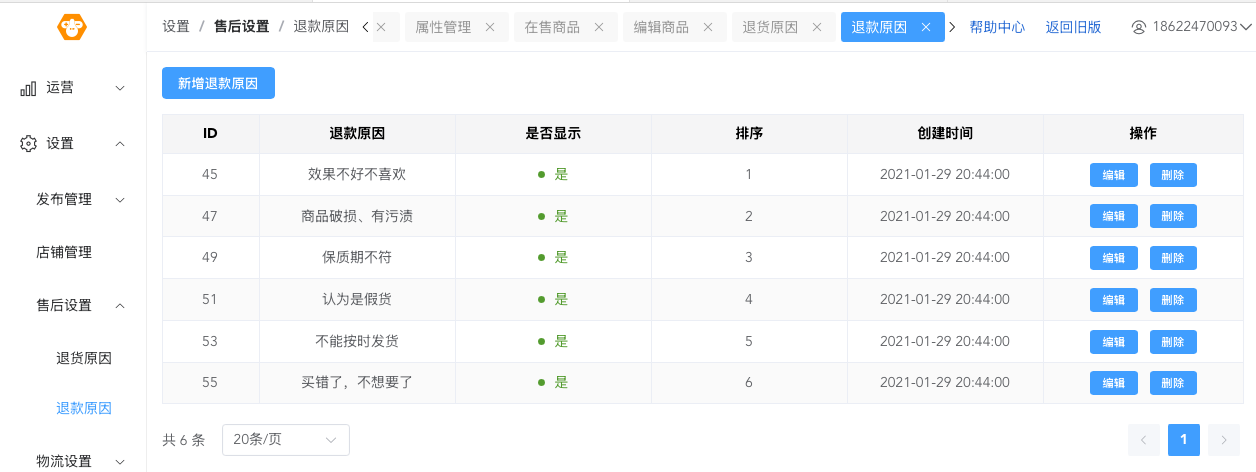The width and height of the screenshot is (1256, 472).
Task: Click the 运营 bar chart icon
Action: [28, 88]
